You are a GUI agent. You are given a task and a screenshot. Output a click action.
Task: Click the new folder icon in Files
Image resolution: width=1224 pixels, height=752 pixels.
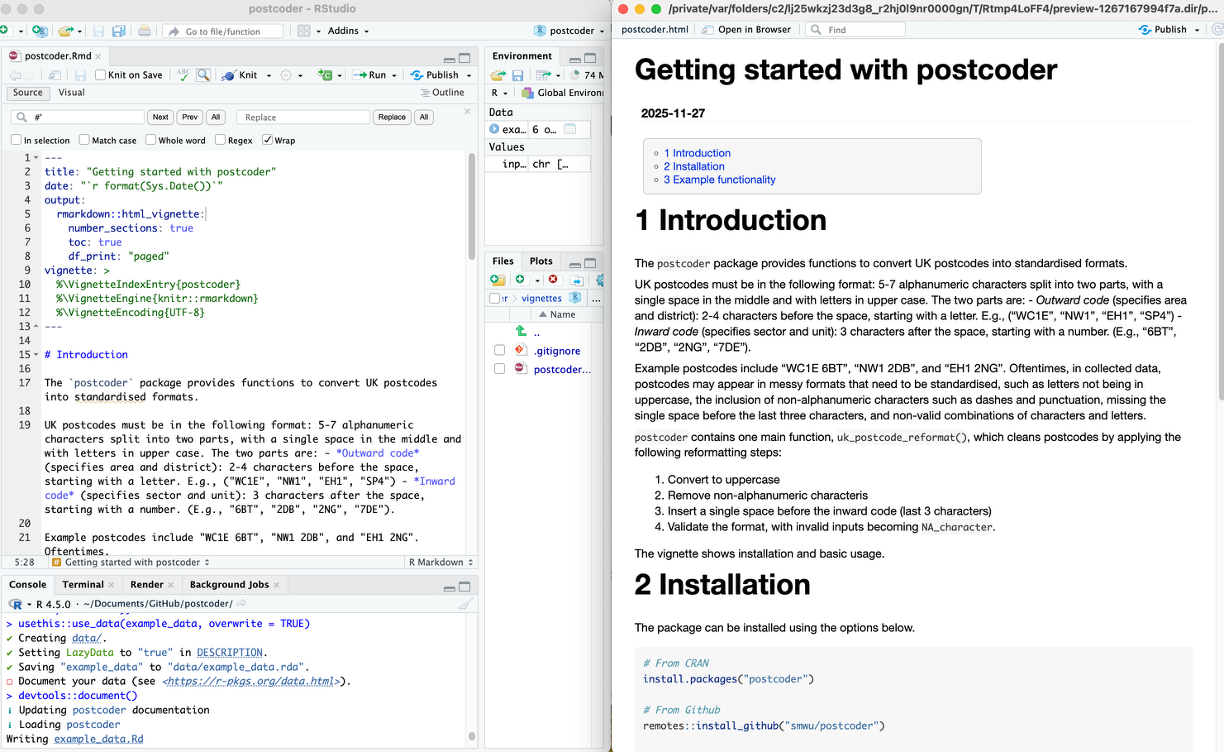pyautogui.click(x=498, y=280)
